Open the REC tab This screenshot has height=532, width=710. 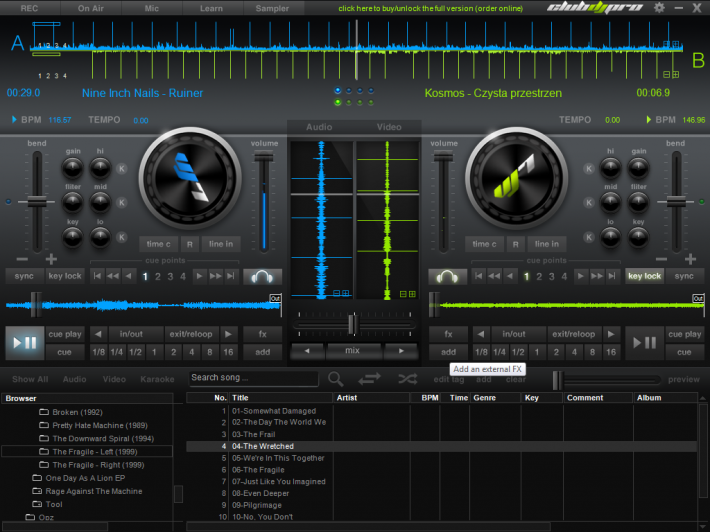[x=29, y=8]
